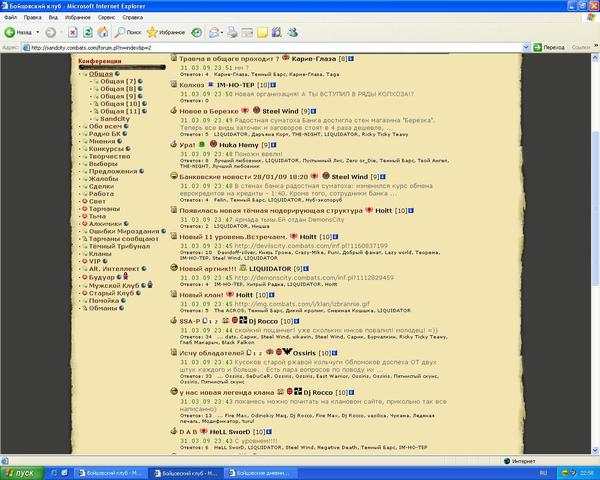Image resolution: width=600 pixels, height=480 pixels.
Task: Click info icon next to LIQUIDATOR [9]
Action: click(x=306, y=269)
